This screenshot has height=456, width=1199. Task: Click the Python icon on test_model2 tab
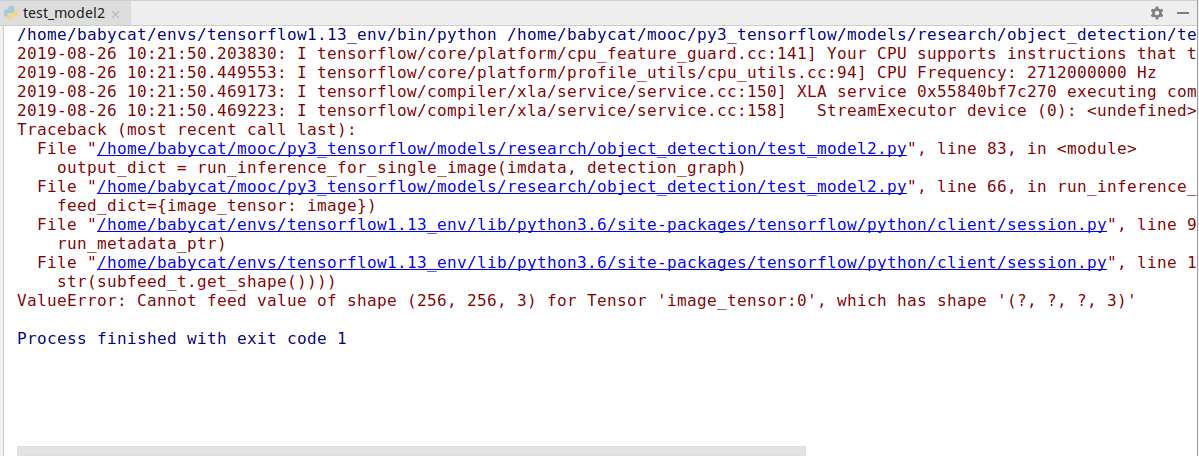11,13
